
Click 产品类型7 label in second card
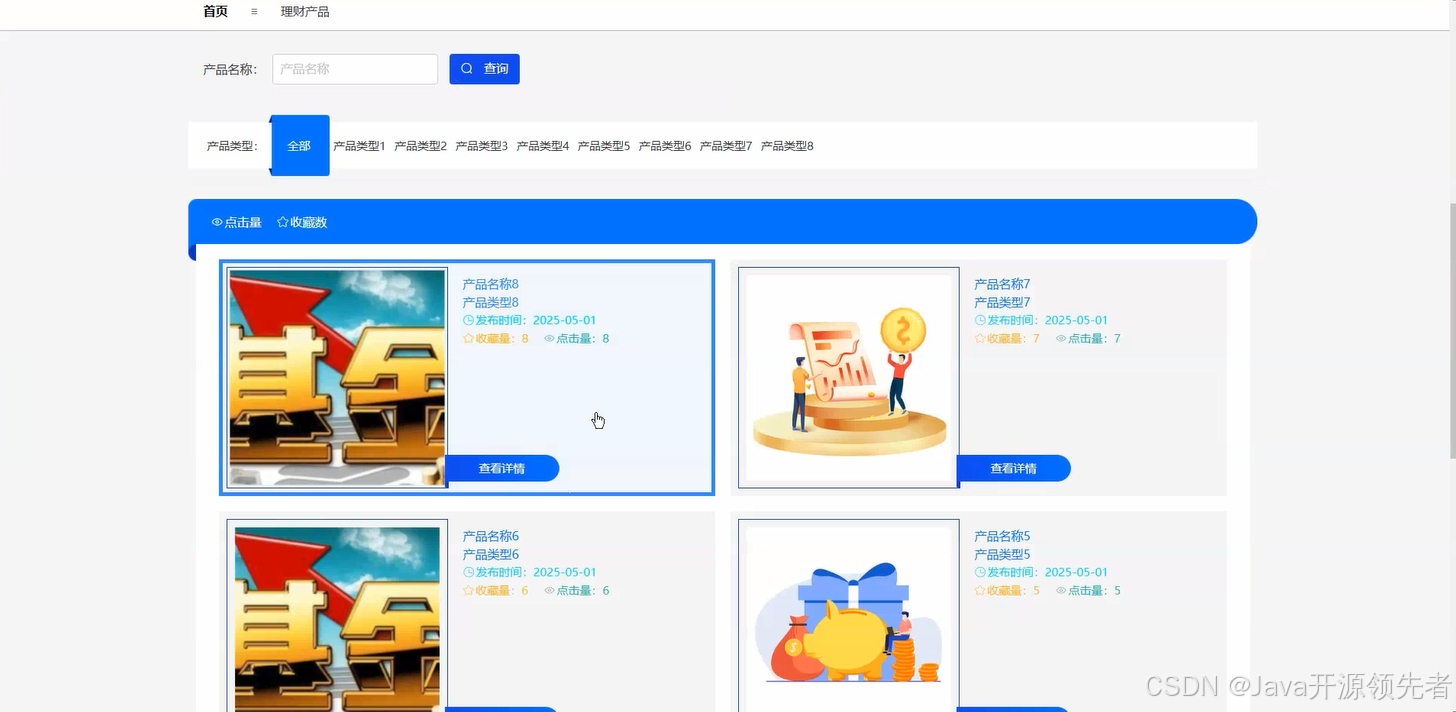click(x=1002, y=302)
